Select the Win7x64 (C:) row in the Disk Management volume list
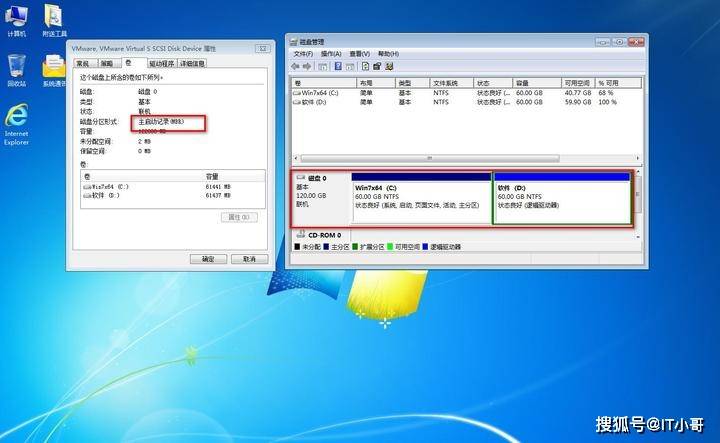The height and width of the screenshot is (443, 720). [466, 93]
